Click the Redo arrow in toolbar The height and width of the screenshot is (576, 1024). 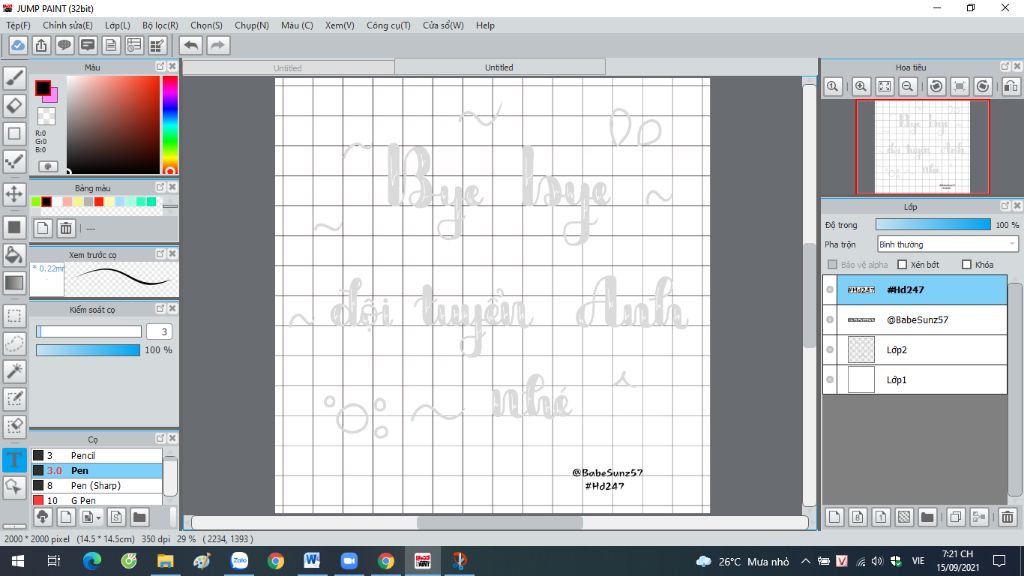pos(218,45)
